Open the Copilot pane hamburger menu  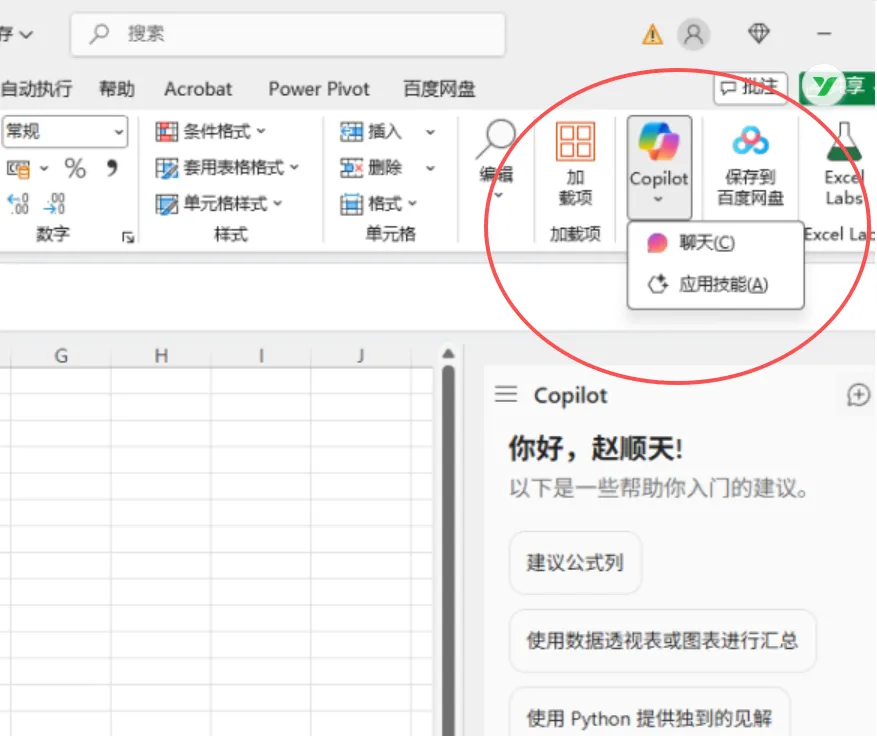click(x=506, y=394)
